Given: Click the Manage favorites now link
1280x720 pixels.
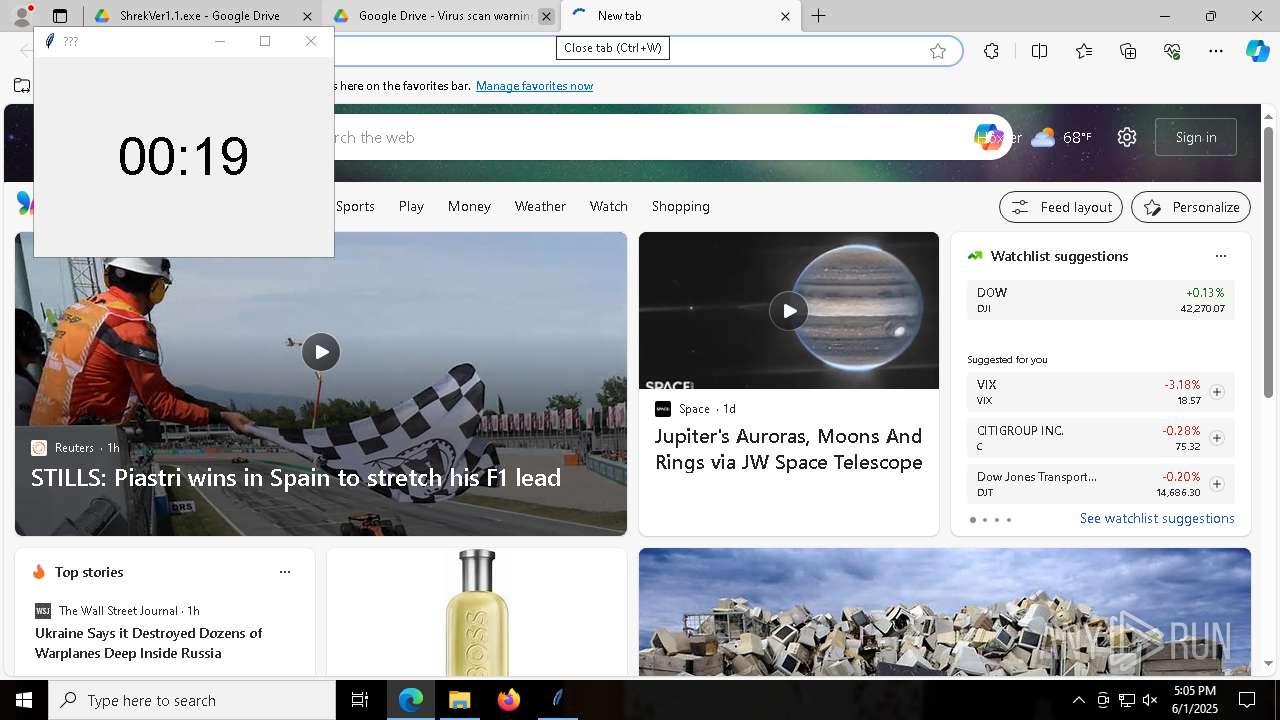Looking at the screenshot, I should 534,86.
